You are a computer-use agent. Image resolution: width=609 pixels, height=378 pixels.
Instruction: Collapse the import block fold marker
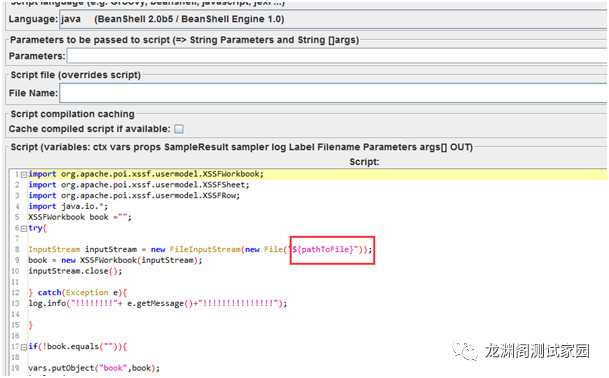24,174
